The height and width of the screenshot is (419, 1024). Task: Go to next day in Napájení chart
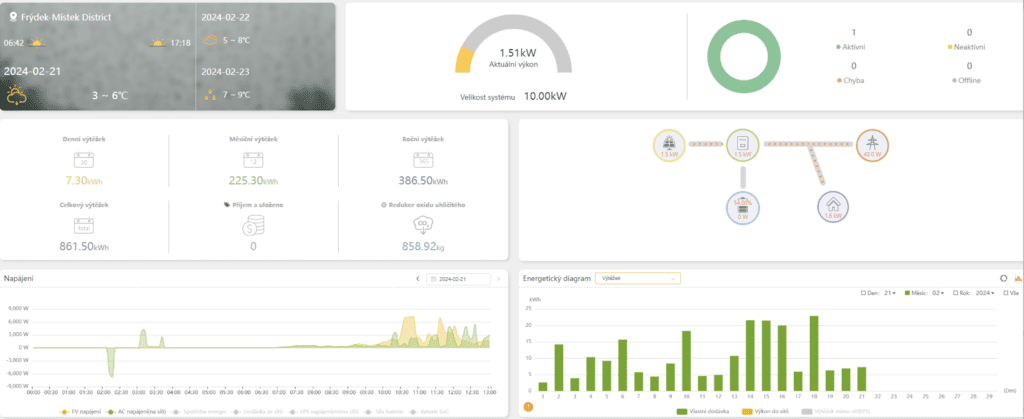click(x=499, y=279)
